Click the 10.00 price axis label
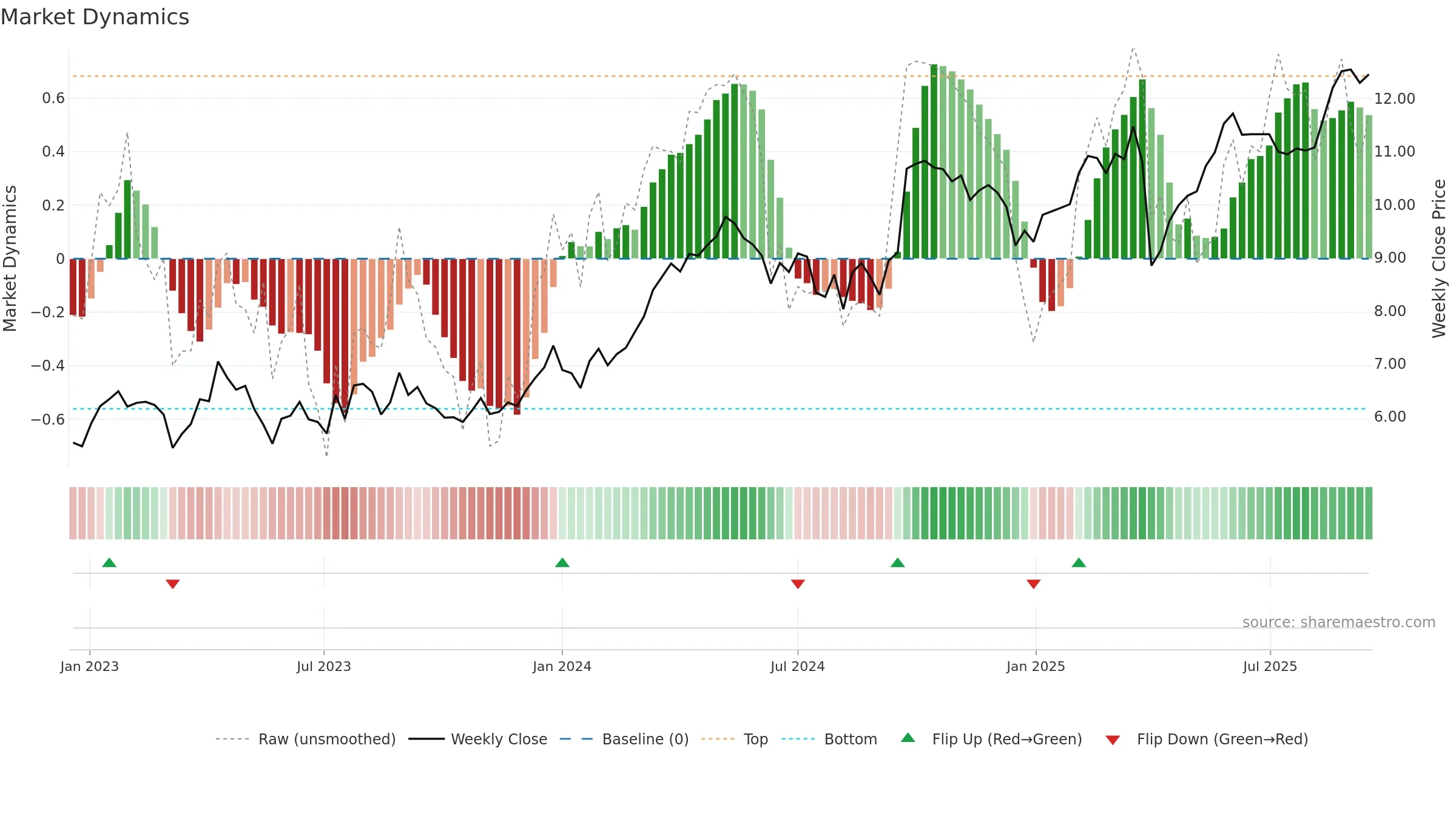This screenshot has width=1456, height=819. pos(1395,205)
